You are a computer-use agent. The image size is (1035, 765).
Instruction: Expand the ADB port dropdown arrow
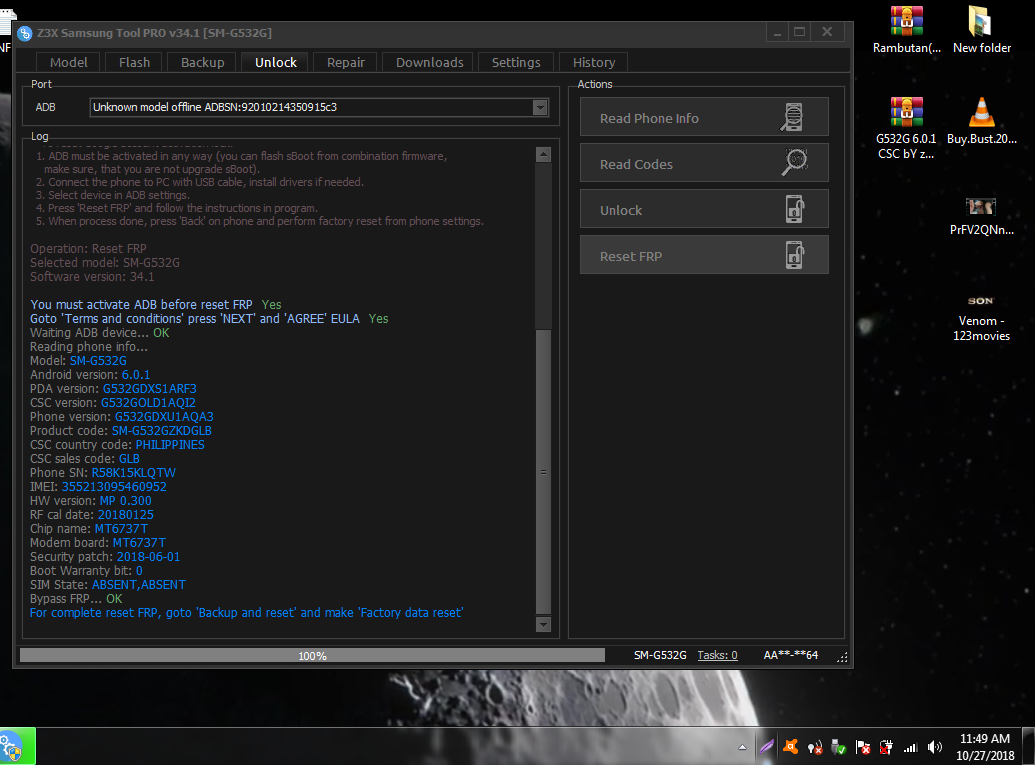point(540,107)
